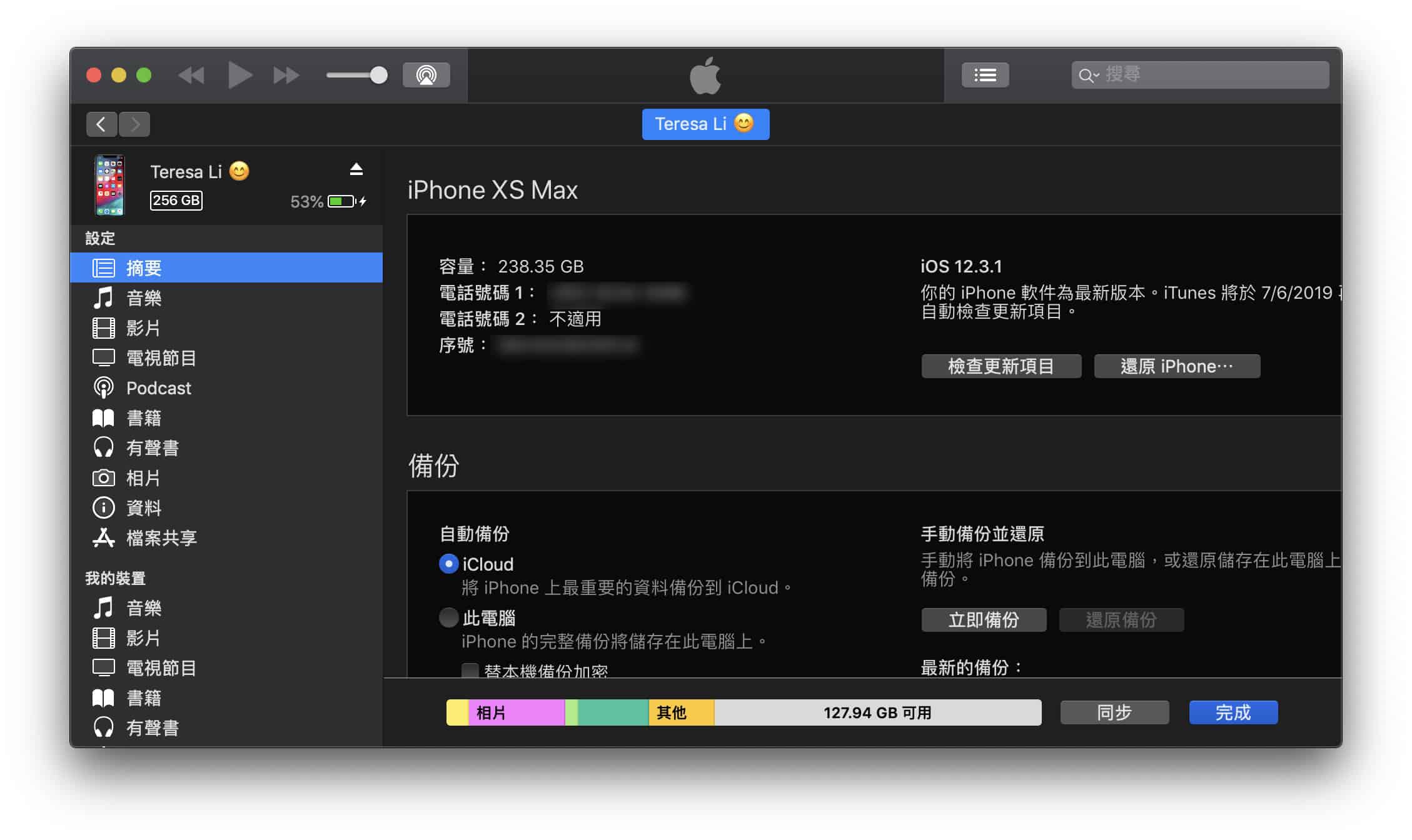Click the 檢查更新項目 button

pos(1001,366)
